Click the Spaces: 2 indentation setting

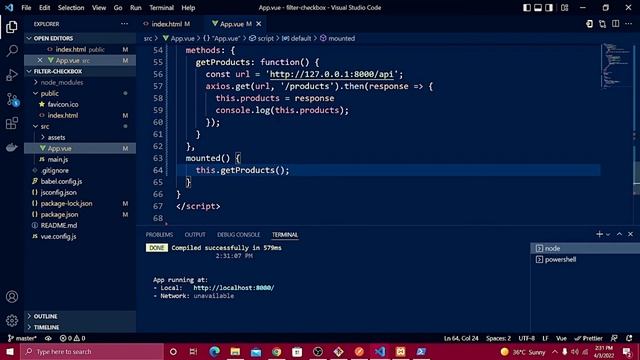pos(498,338)
